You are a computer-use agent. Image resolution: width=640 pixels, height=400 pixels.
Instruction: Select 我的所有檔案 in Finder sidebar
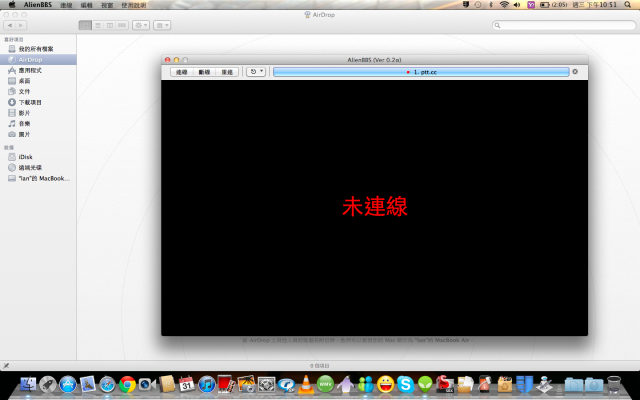click(x=38, y=49)
